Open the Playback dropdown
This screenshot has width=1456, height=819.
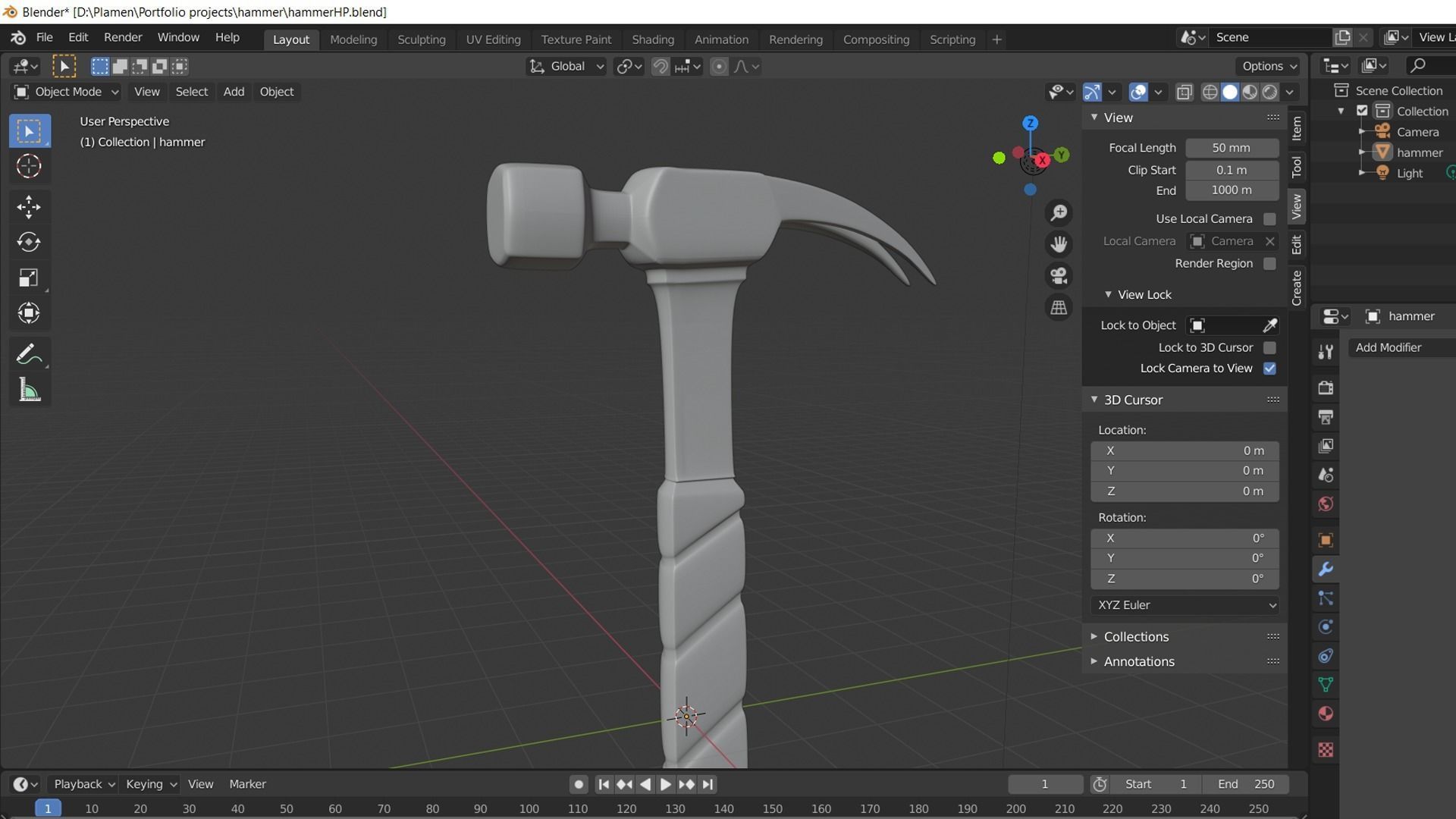click(x=83, y=784)
